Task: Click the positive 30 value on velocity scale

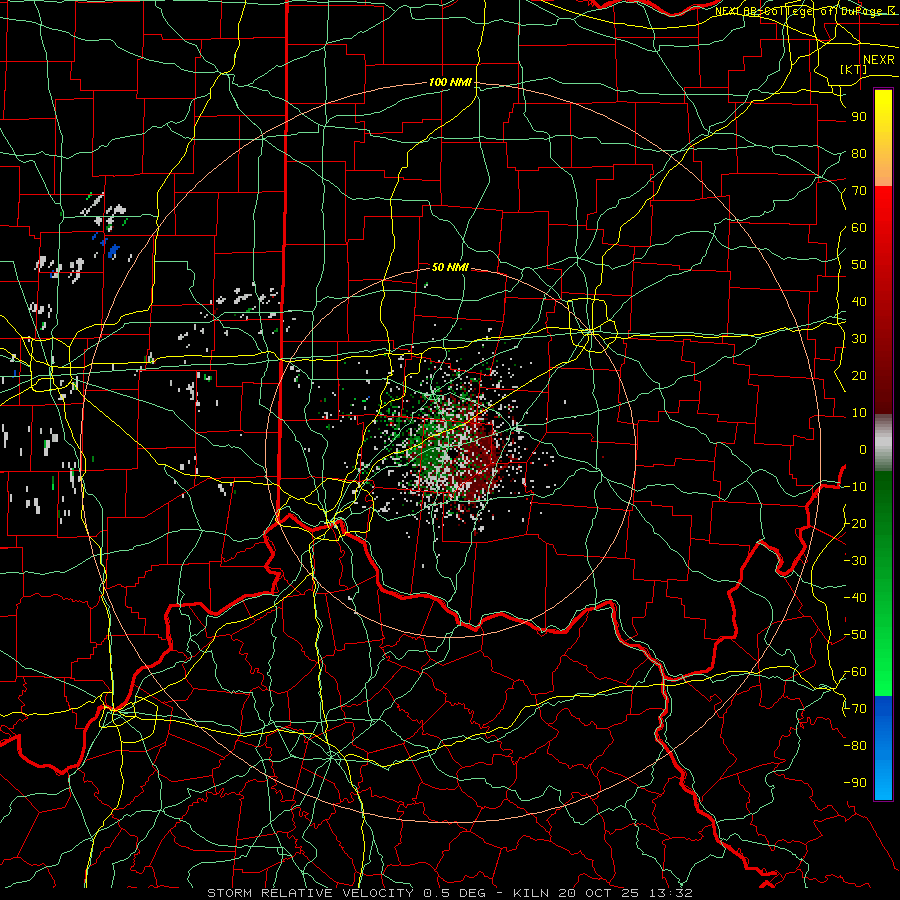Action: [859, 339]
